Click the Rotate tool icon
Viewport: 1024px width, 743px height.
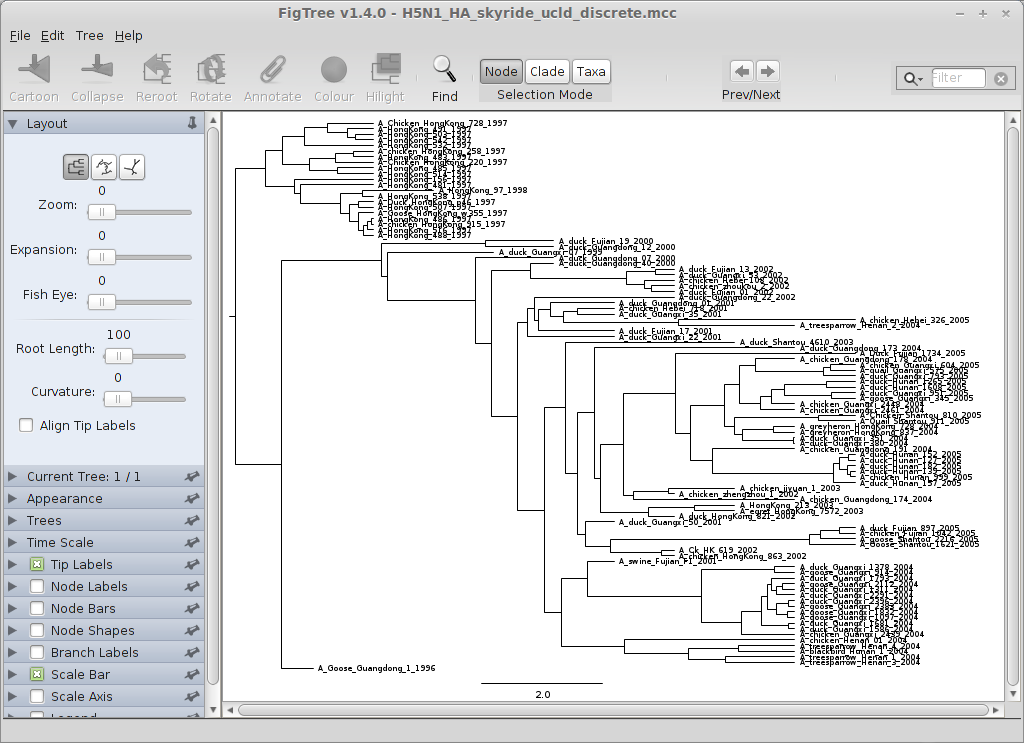tap(211, 69)
